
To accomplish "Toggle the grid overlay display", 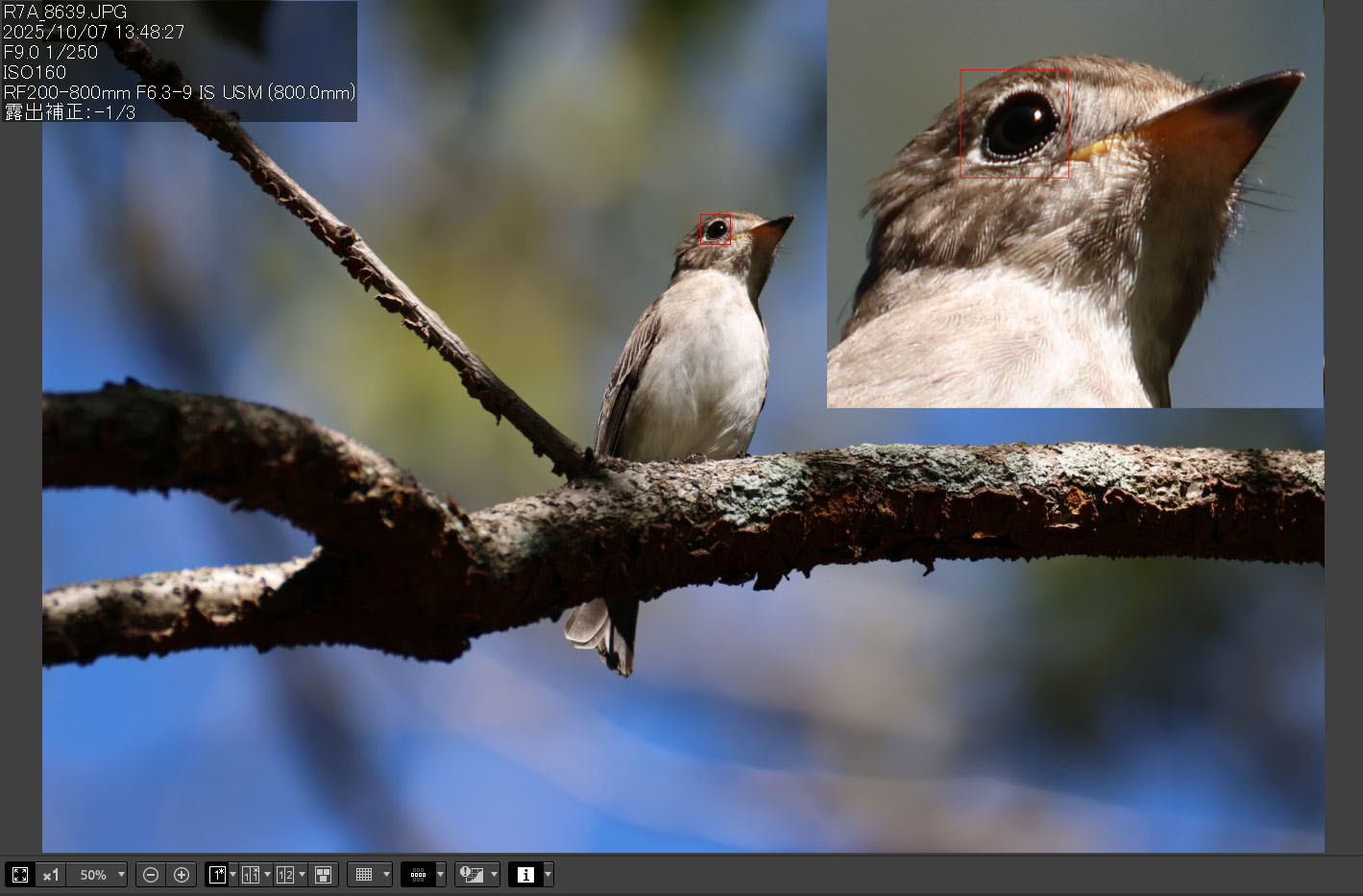I will click(x=364, y=875).
